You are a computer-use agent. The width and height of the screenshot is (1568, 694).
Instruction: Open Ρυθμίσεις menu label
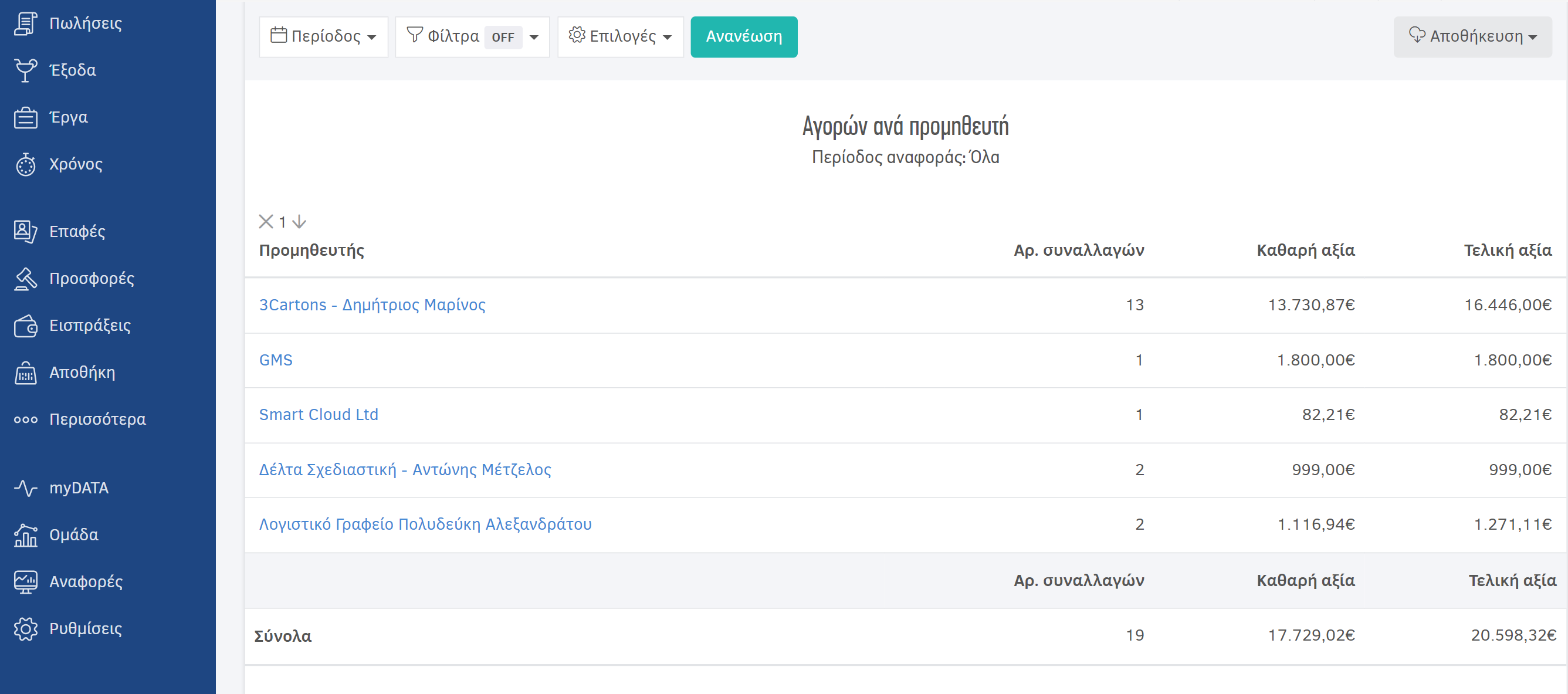point(85,628)
